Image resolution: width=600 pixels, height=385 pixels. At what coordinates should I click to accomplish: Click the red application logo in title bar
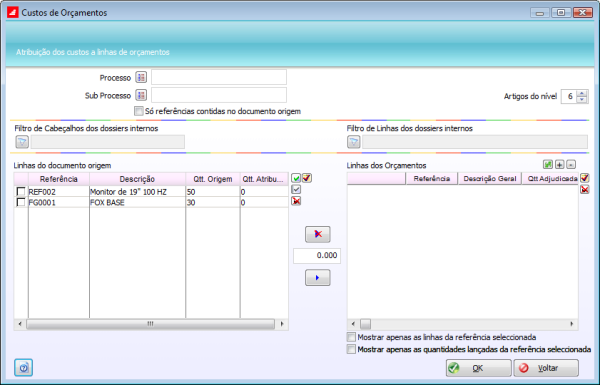(13, 12)
